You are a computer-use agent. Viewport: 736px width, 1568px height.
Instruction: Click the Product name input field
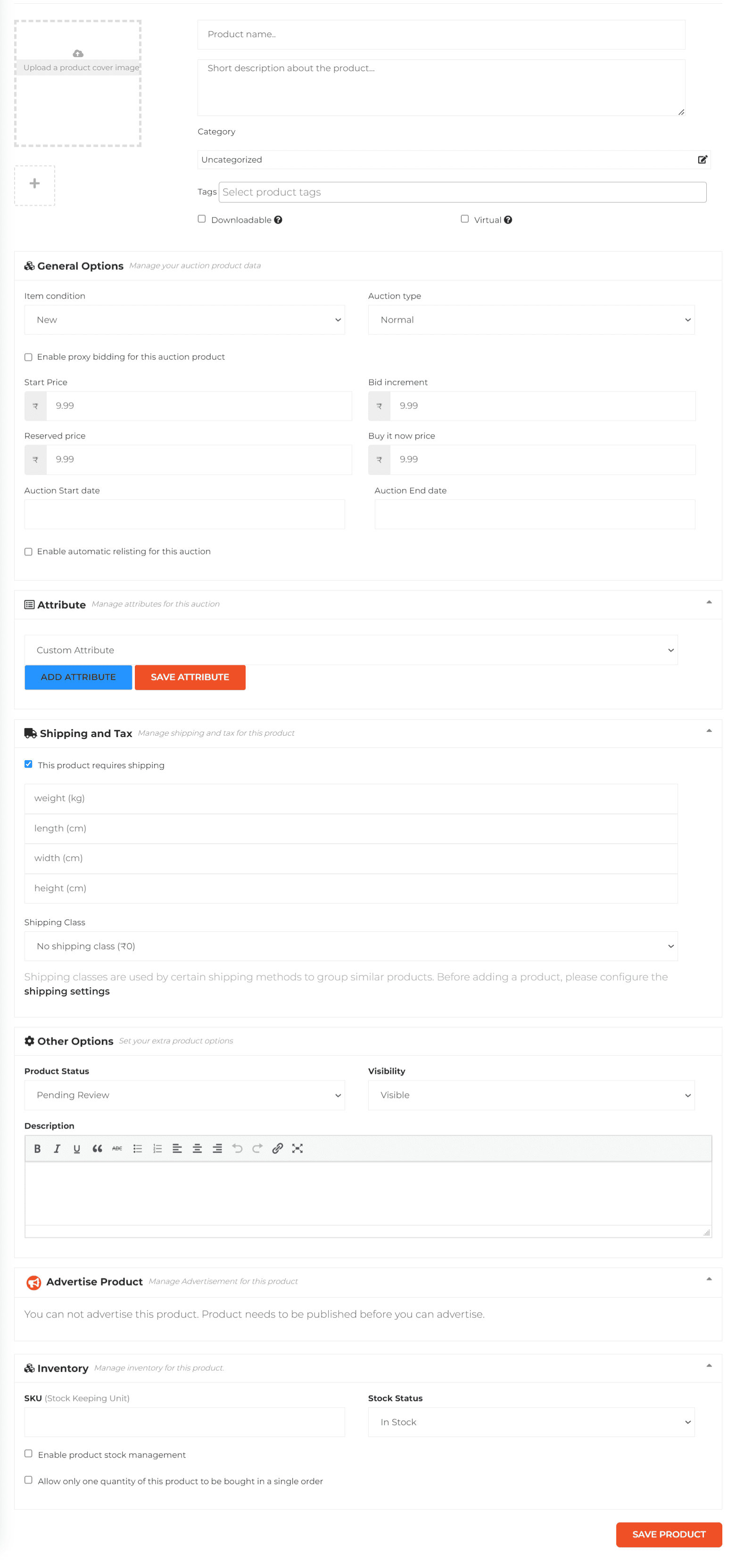point(441,35)
